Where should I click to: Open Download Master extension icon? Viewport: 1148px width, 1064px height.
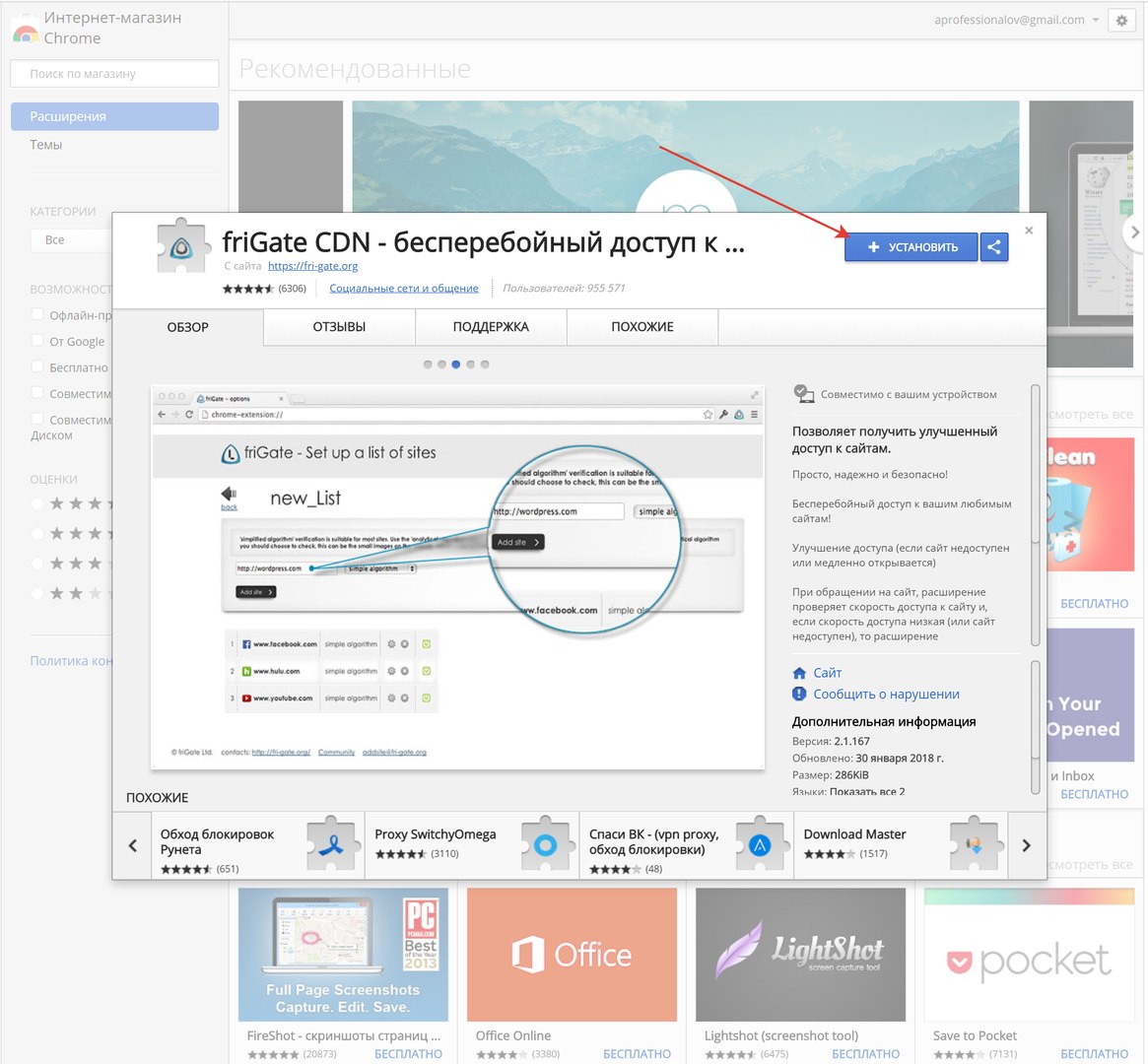[976, 843]
